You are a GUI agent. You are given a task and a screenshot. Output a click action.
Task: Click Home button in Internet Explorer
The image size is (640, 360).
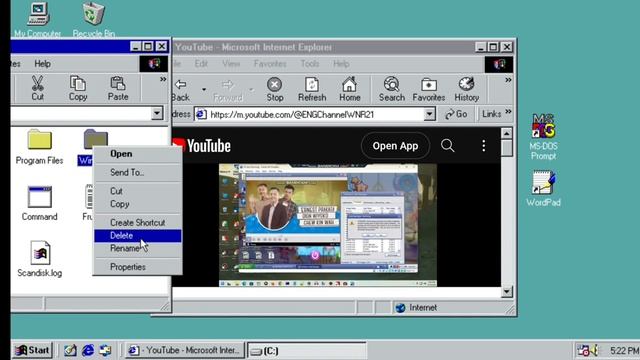pyautogui.click(x=350, y=90)
